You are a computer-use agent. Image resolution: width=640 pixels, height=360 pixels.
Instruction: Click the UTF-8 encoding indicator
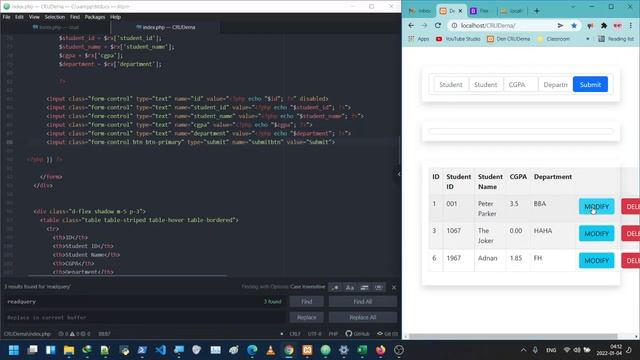(314, 334)
